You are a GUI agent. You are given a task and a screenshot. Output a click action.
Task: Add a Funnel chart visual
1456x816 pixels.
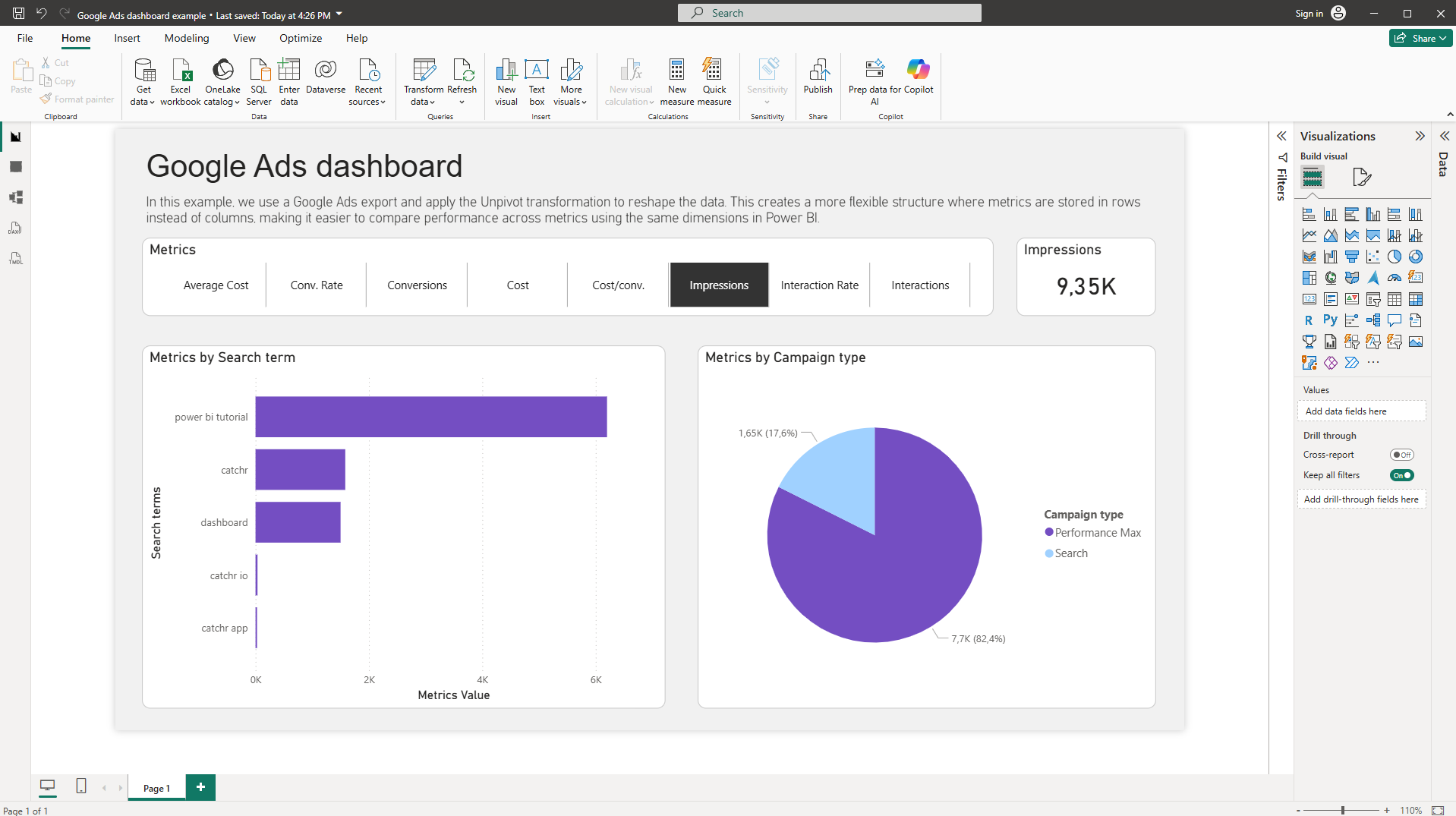tap(1352, 257)
